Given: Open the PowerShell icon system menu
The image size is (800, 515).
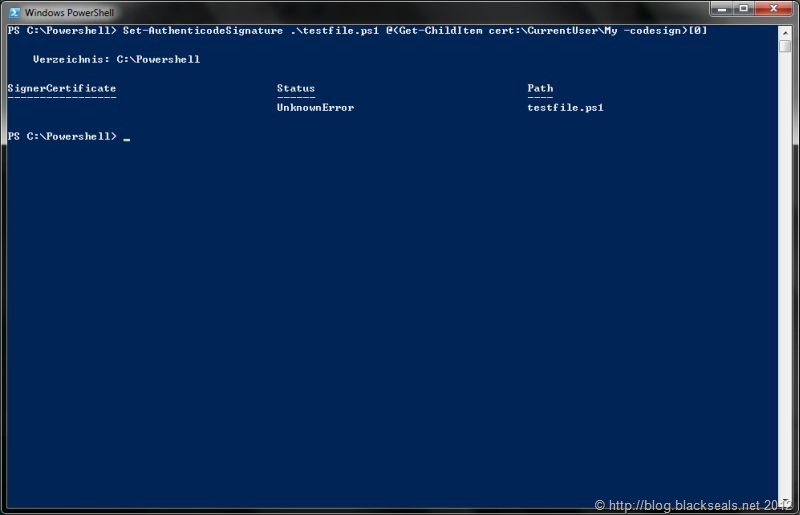Looking at the screenshot, I should (x=13, y=11).
